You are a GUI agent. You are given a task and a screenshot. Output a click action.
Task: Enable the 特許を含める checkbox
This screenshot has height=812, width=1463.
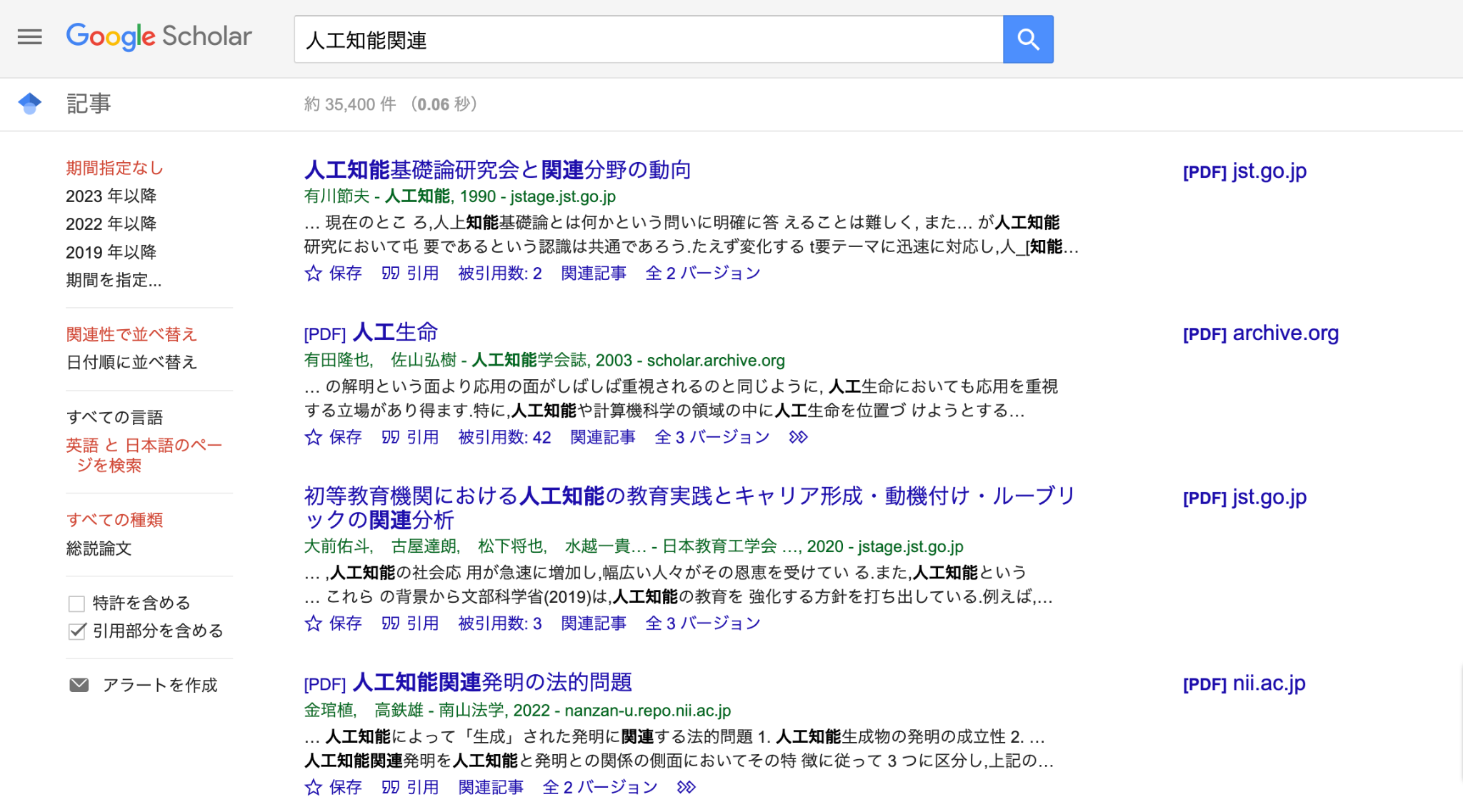[x=76, y=603]
